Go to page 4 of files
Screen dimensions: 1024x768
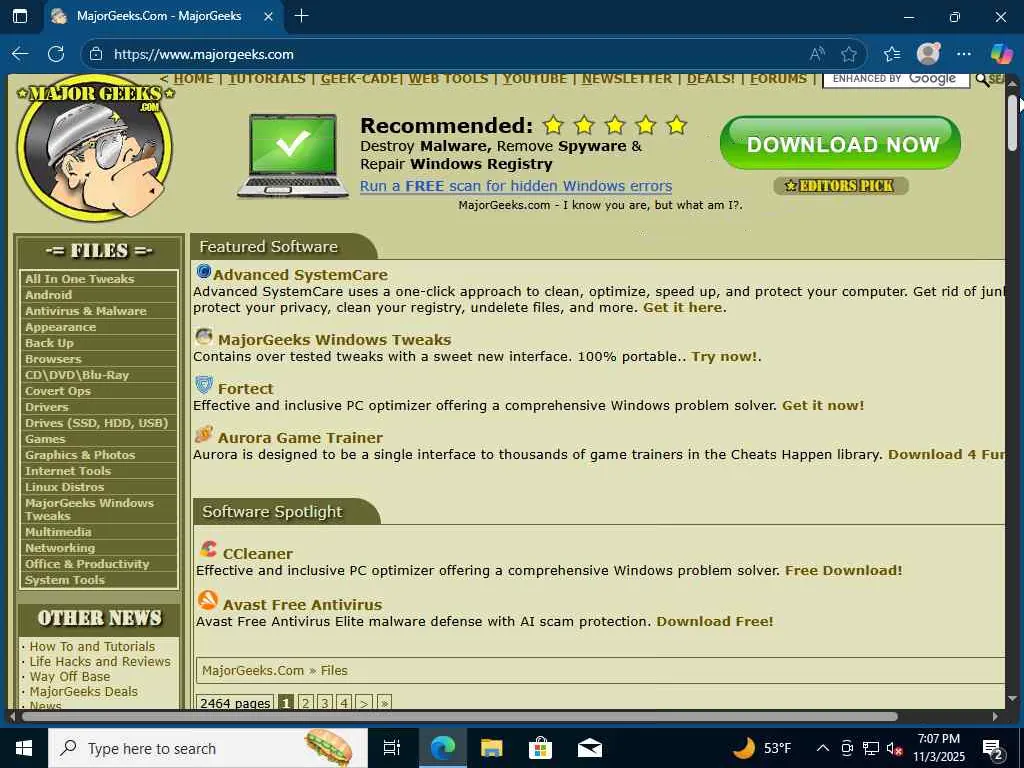coord(344,703)
